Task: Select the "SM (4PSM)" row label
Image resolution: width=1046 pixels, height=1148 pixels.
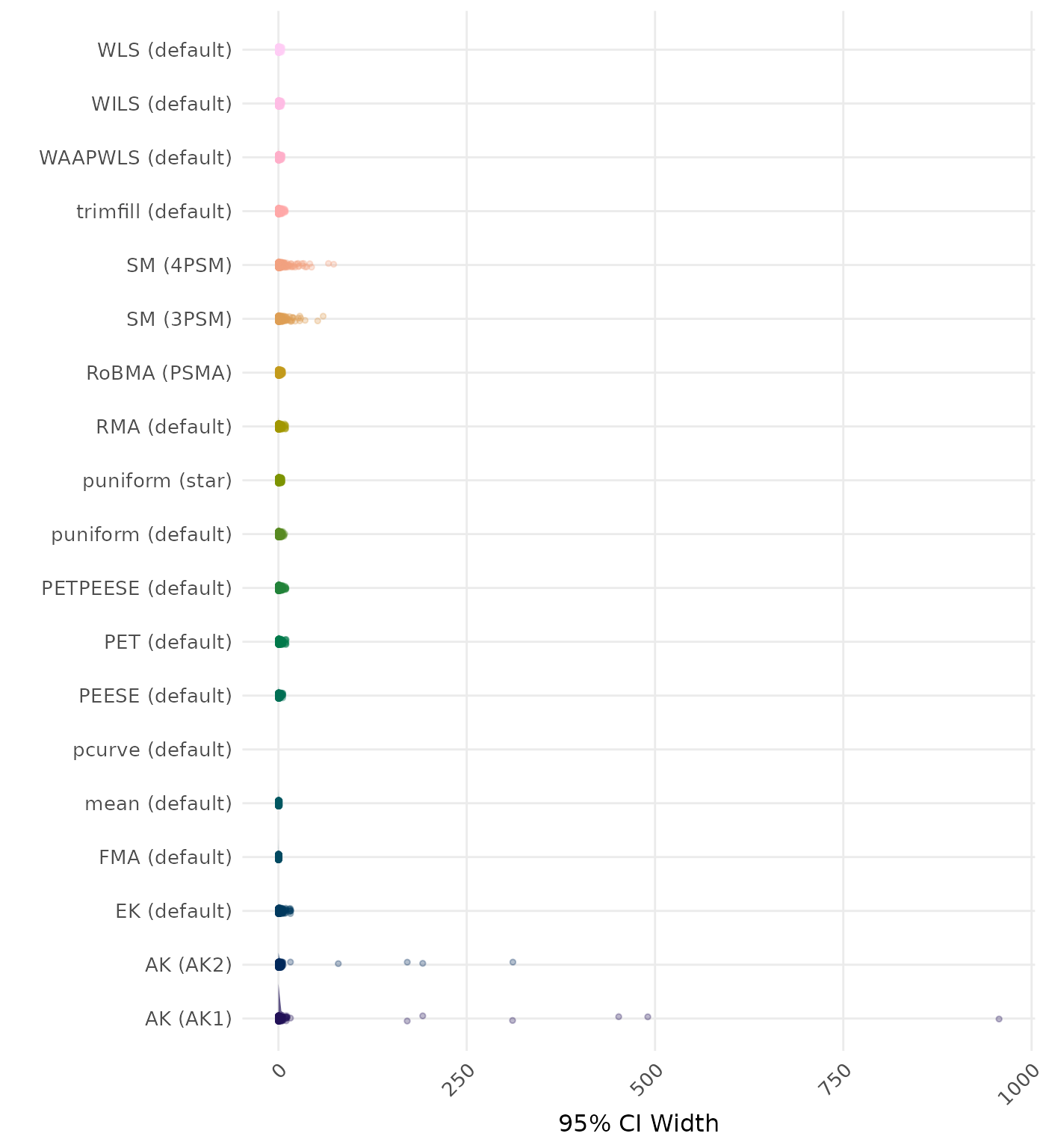Action: coord(179,265)
